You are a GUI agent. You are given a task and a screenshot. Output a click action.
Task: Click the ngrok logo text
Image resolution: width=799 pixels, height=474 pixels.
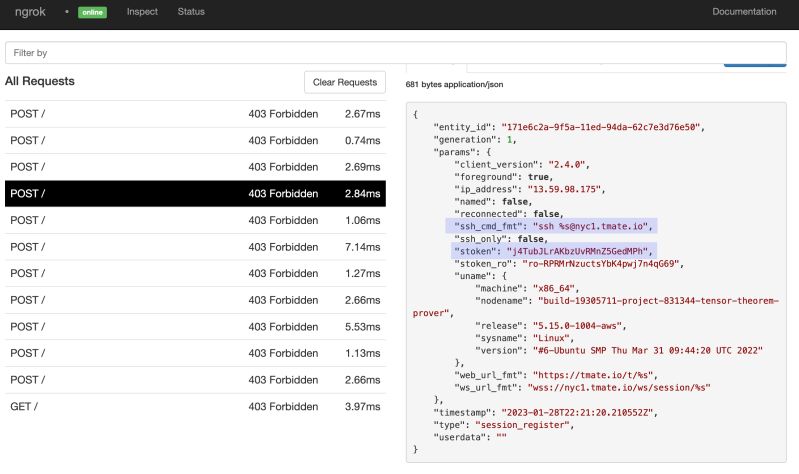[x=30, y=12]
